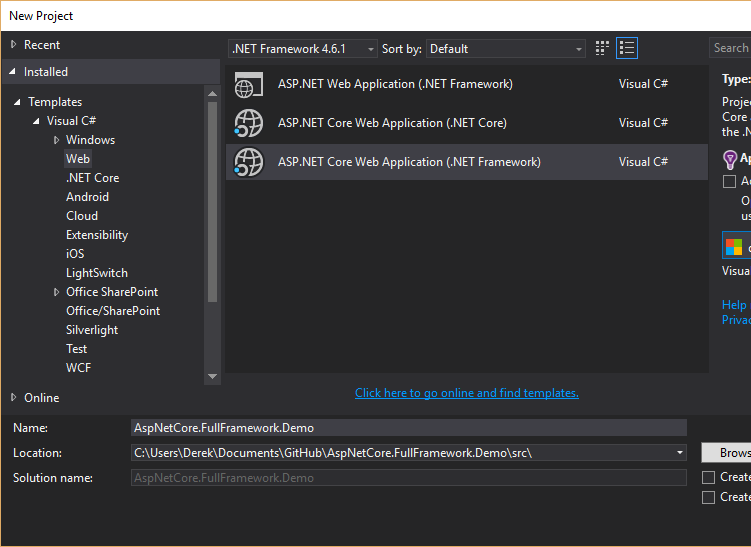Screen dimensions: 751x547
Task: Select the Extensibility template category
Action: click(x=97, y=235)
